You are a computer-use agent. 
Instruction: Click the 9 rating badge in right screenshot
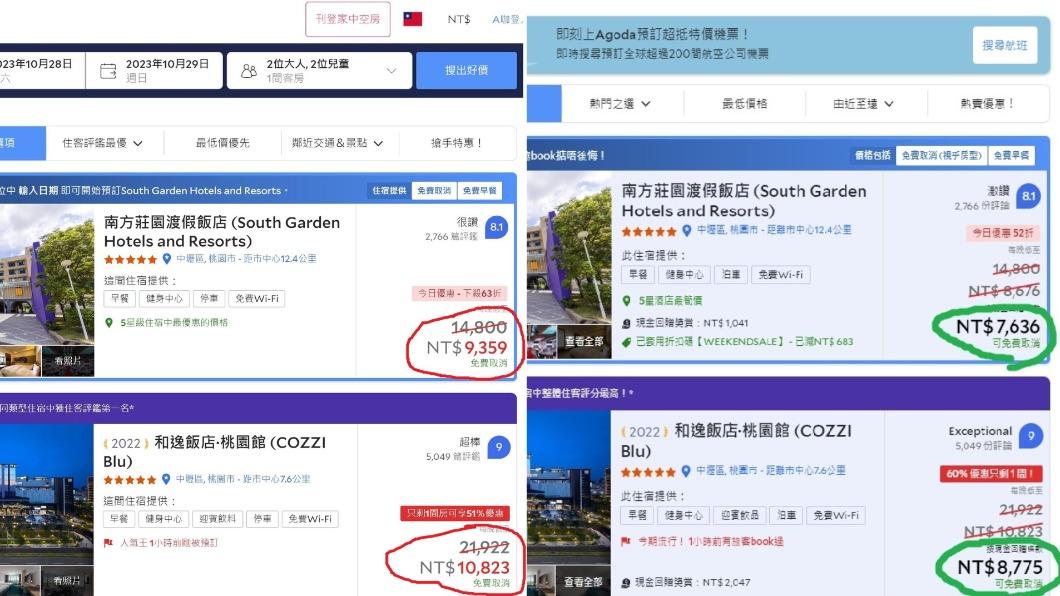[1031, 436]
